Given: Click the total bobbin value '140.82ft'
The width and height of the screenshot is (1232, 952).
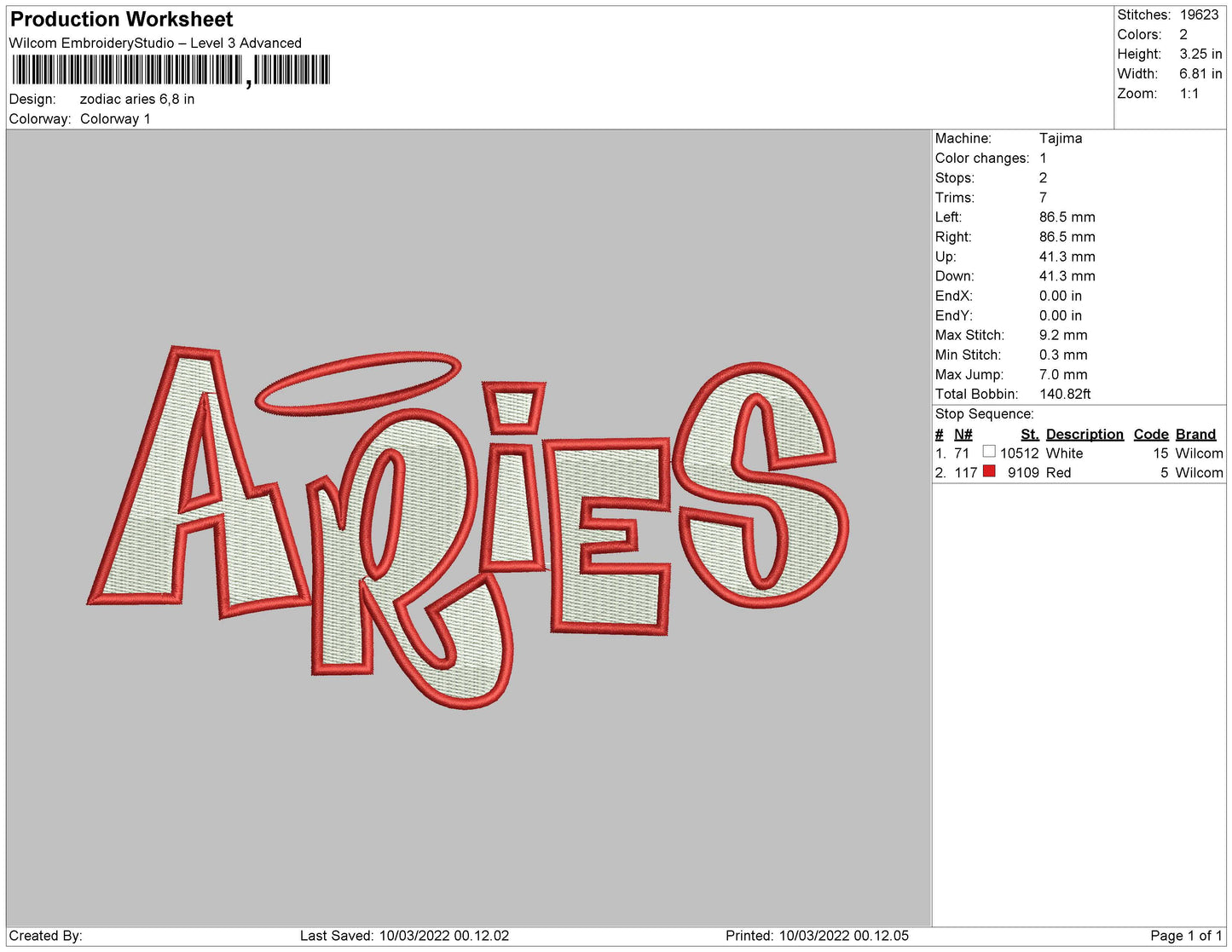Looking at the screenshot, I should coord(1065,394).
